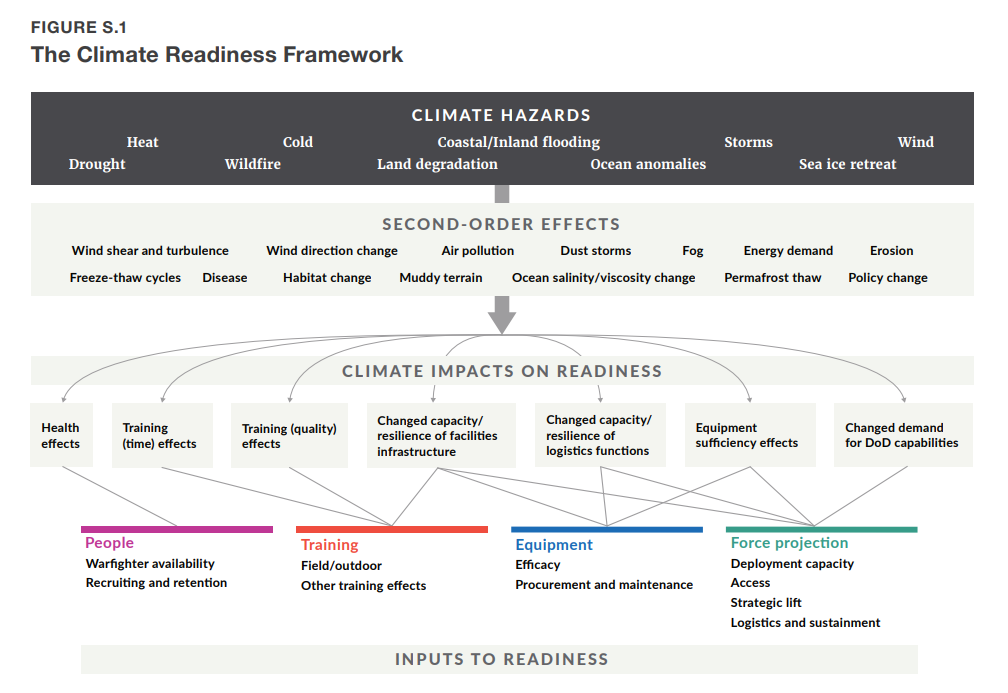Image resolution: width=1008 pixels, height=693 pixels.
Task: Click the 'People' category heading
Action: 109,543
